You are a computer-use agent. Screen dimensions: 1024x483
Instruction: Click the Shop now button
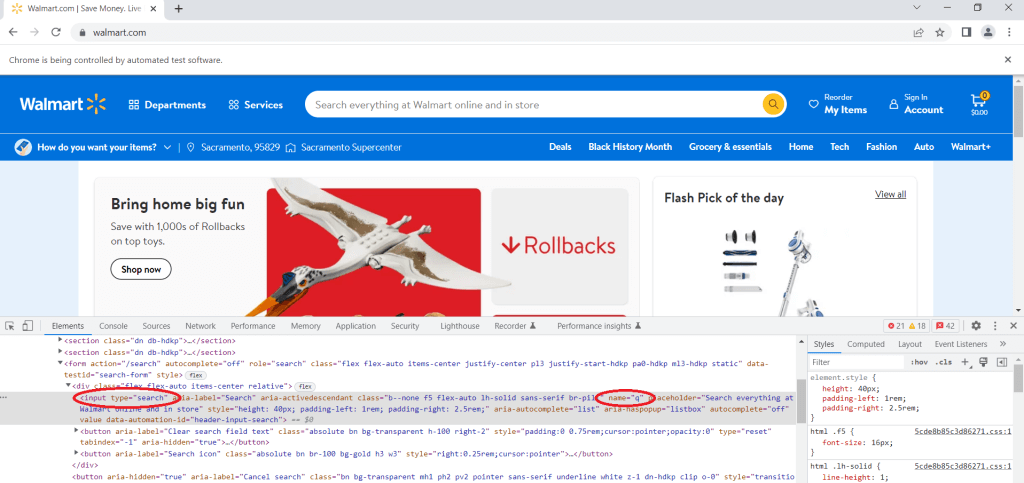click(141, 269)
